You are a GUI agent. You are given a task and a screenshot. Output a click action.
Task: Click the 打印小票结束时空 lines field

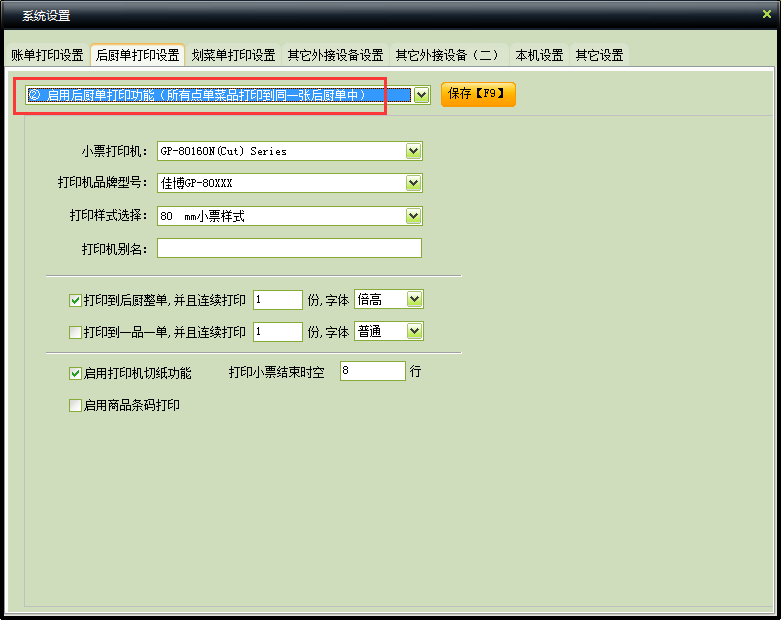click(373, 371)
